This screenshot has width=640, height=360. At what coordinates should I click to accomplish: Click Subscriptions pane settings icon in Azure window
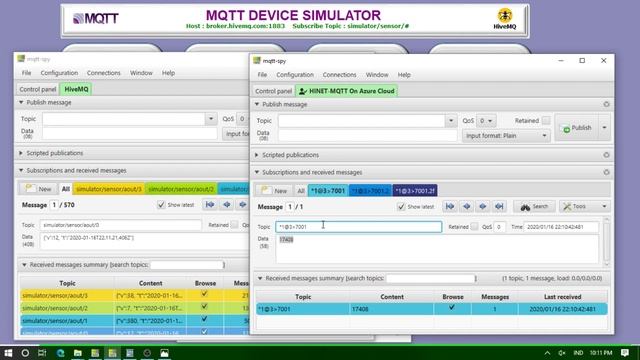coord(606,172)
